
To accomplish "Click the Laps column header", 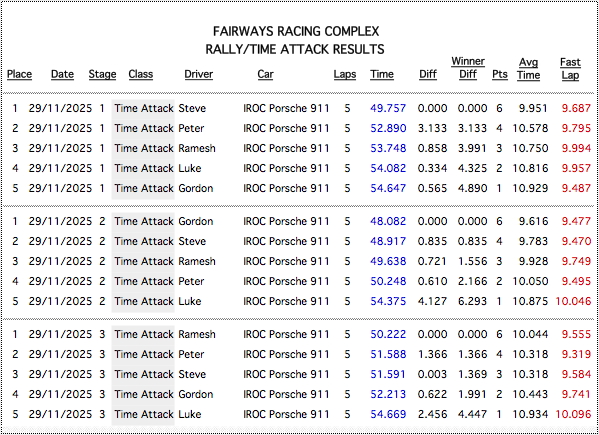I will [345, 74].
